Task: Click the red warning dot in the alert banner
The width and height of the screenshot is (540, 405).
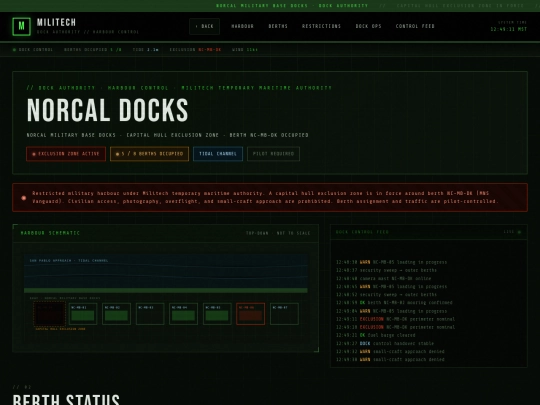Action: tap(24, 198)
